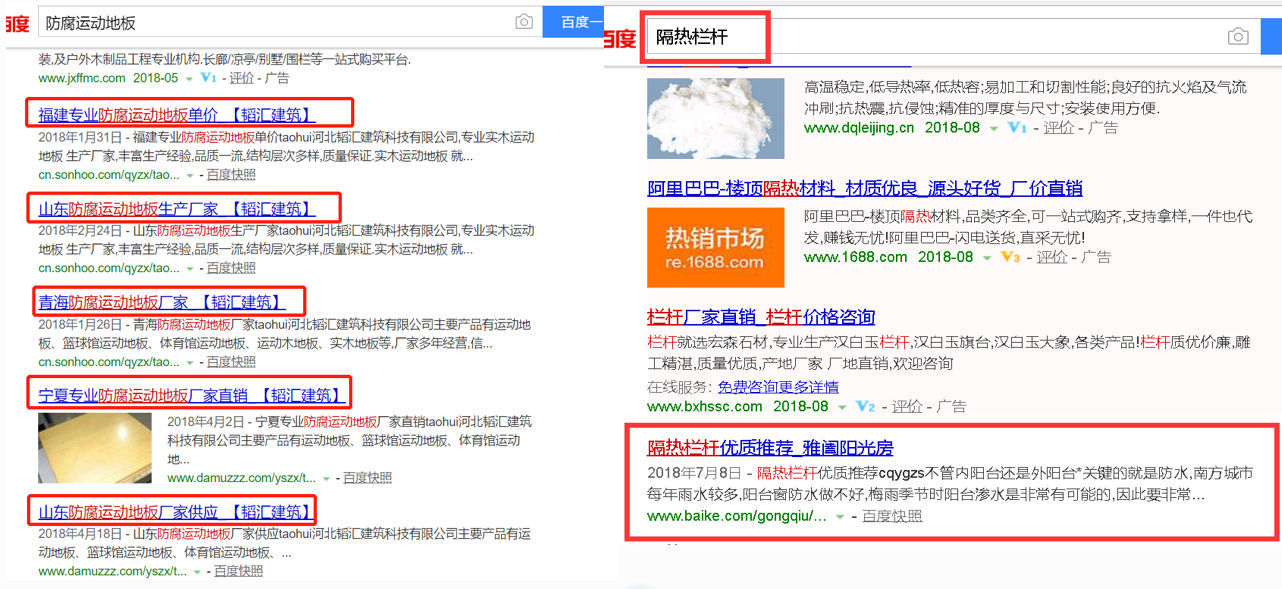Click the www.jxffmc.com URL text
Screen dimensions: 1282x589
(x=82, y=78)
